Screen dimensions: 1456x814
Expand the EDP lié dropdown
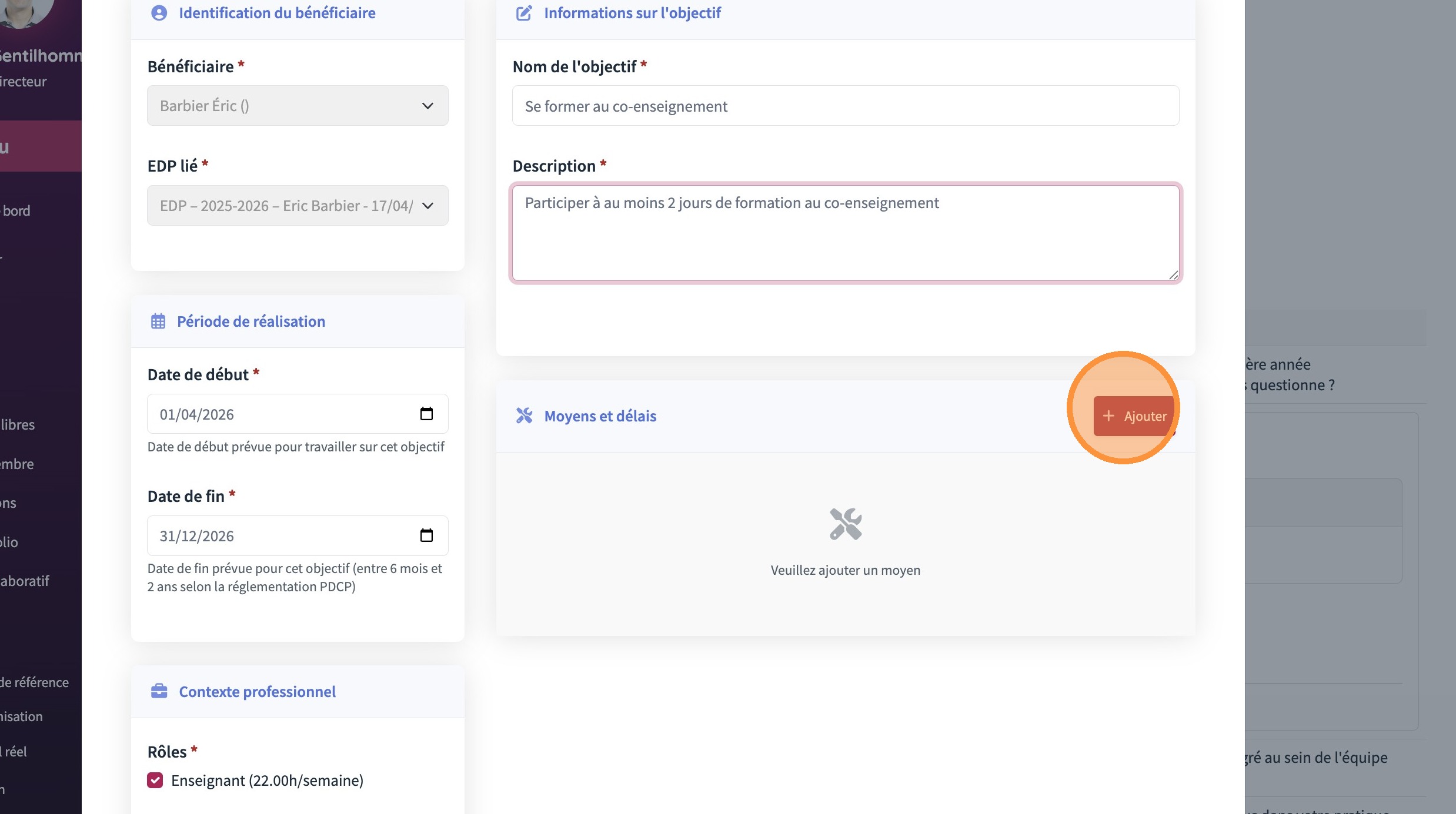(x=298, y=206)
